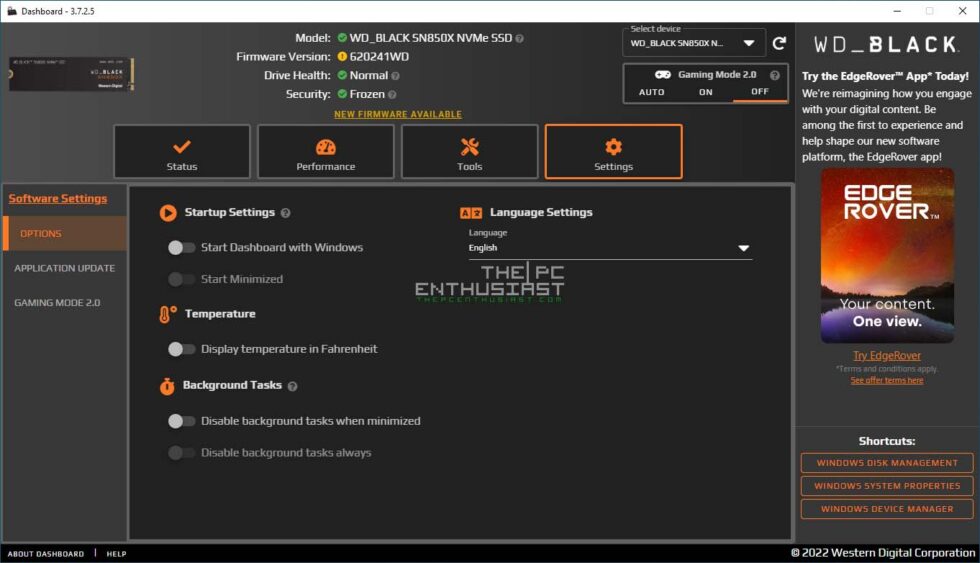This screenshot has width=980, height=563.
Task: Click the Gaming Mode 2.0 help icon
Action: (774, 75)
